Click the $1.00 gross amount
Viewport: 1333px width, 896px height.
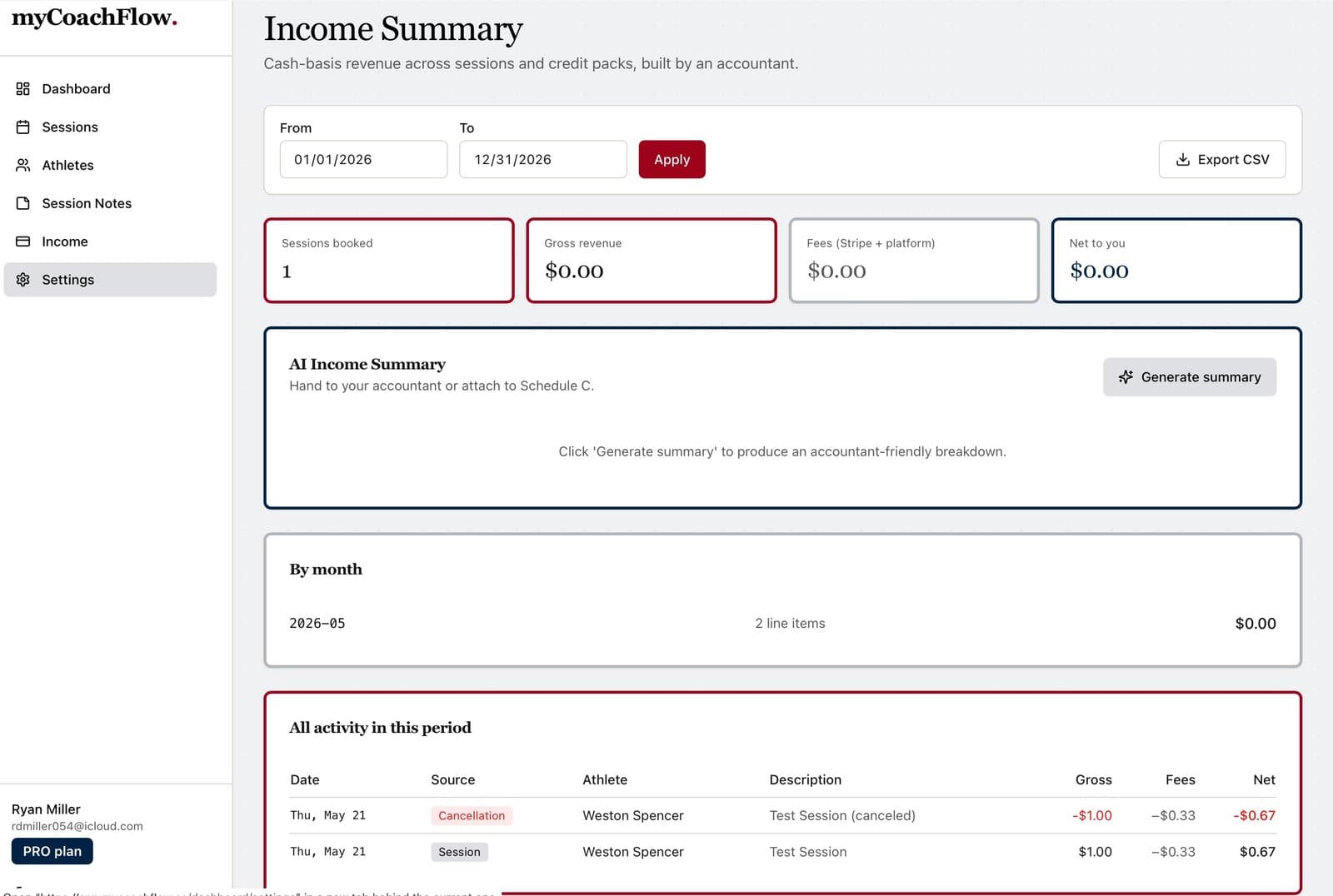click(1095, 852)
